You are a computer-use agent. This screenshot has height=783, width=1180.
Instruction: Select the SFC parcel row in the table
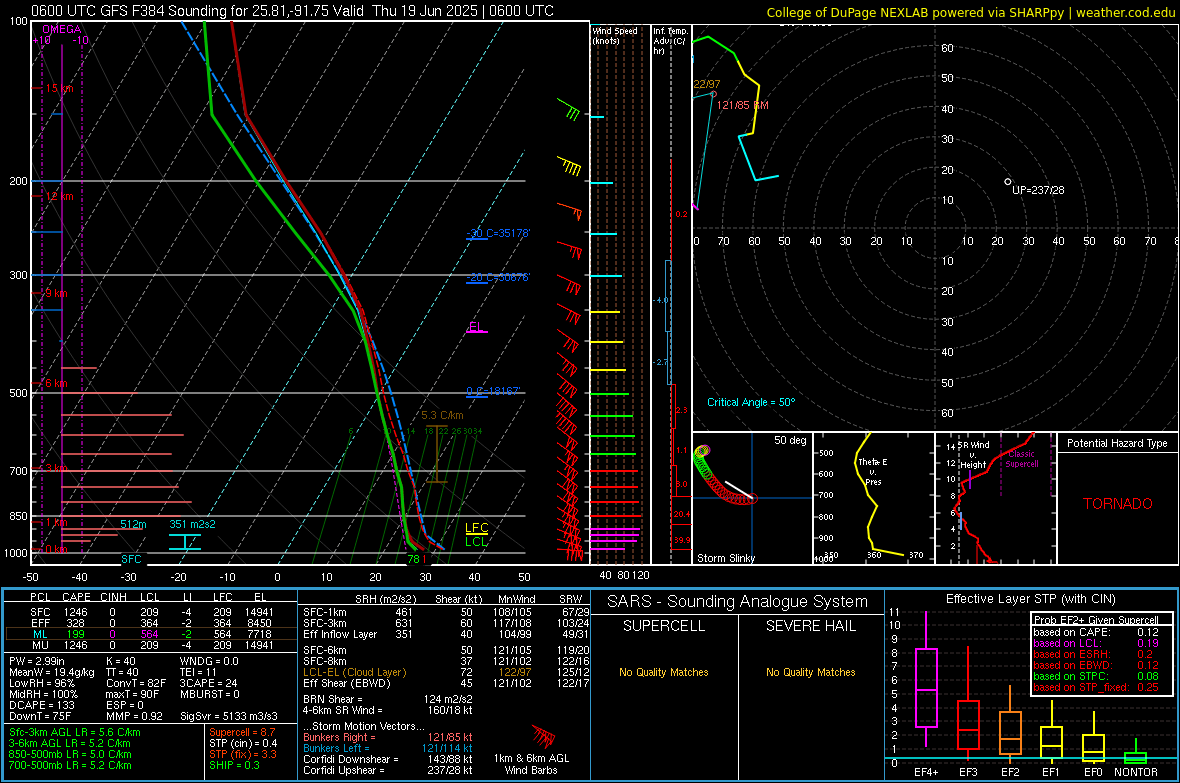(151, 612)
